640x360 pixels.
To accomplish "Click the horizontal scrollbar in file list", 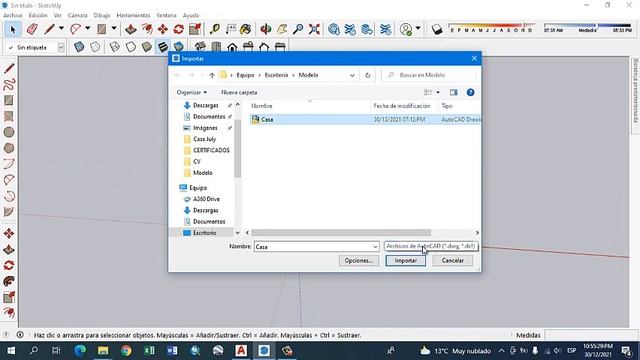I will click(341, 233).
